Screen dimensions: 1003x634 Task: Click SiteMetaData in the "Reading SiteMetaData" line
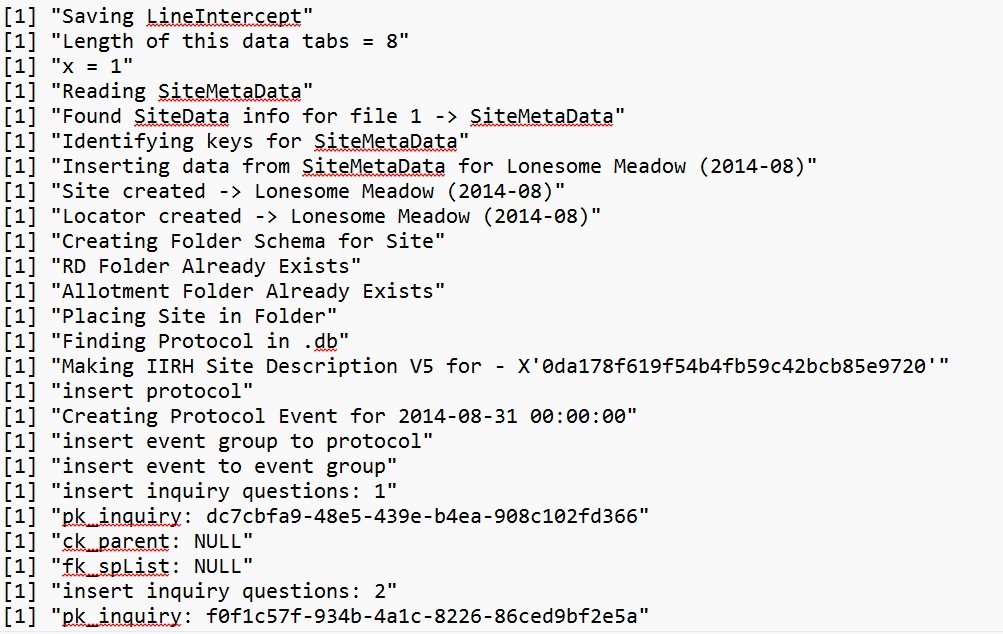click(x=235, y=91)
